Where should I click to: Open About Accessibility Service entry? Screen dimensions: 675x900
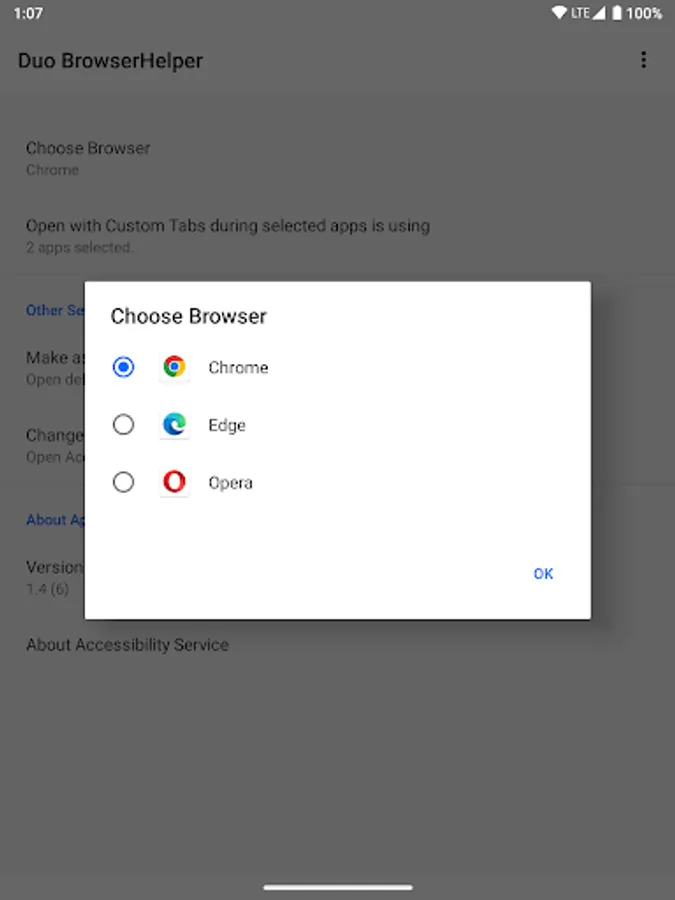127,645
